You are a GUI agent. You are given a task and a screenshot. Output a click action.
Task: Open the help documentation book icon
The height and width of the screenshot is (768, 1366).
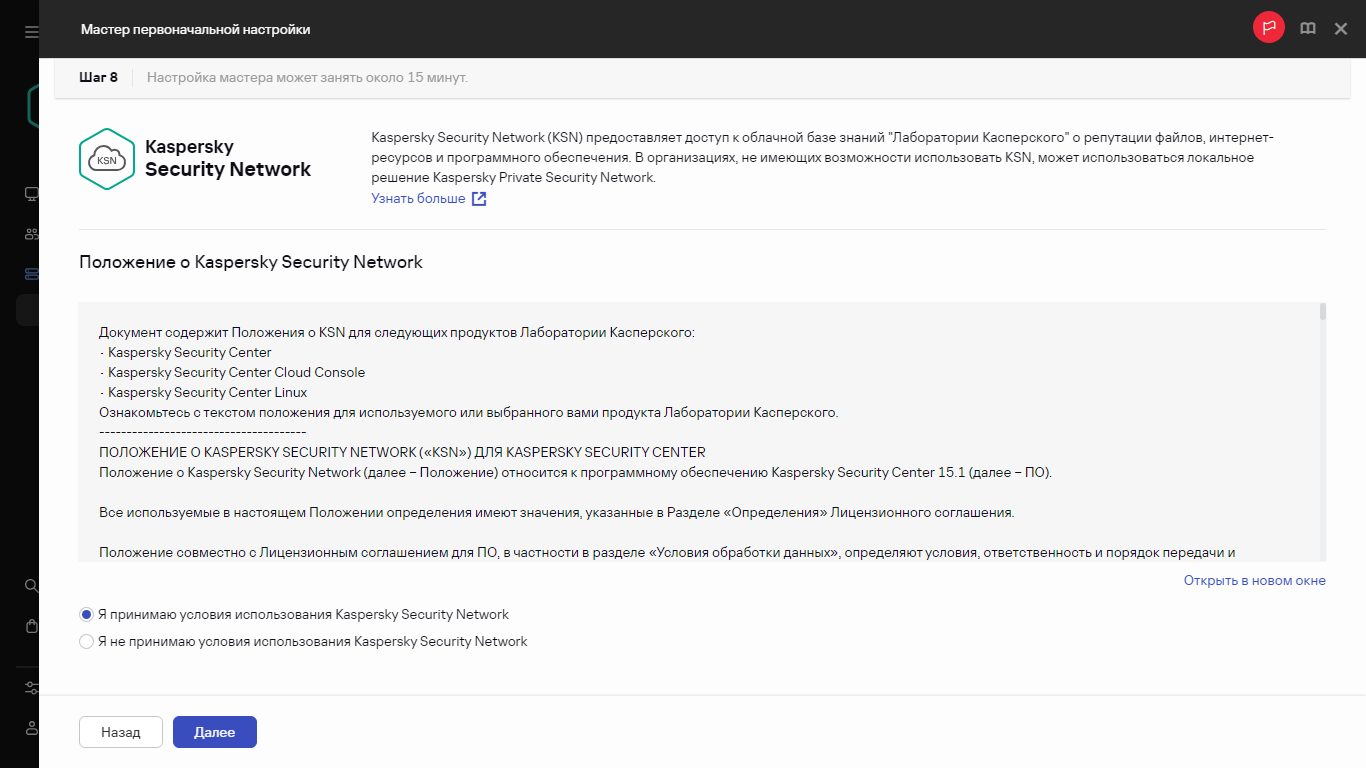pyautogui.click(x=1307, y=29)
